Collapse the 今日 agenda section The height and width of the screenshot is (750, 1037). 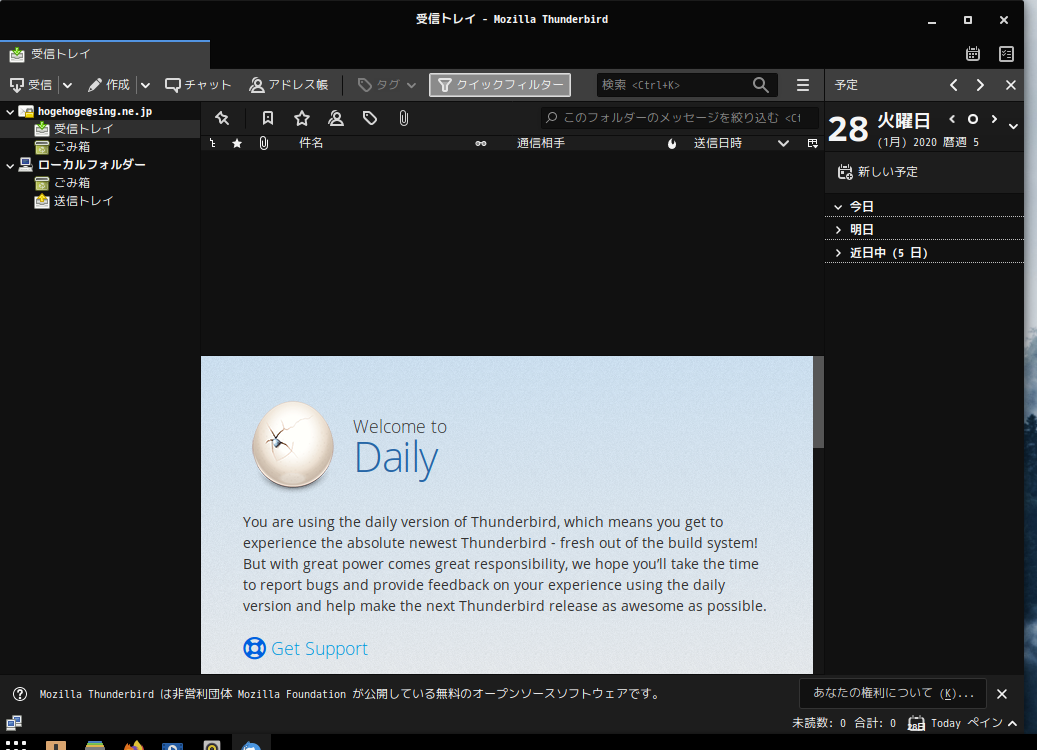839,207
